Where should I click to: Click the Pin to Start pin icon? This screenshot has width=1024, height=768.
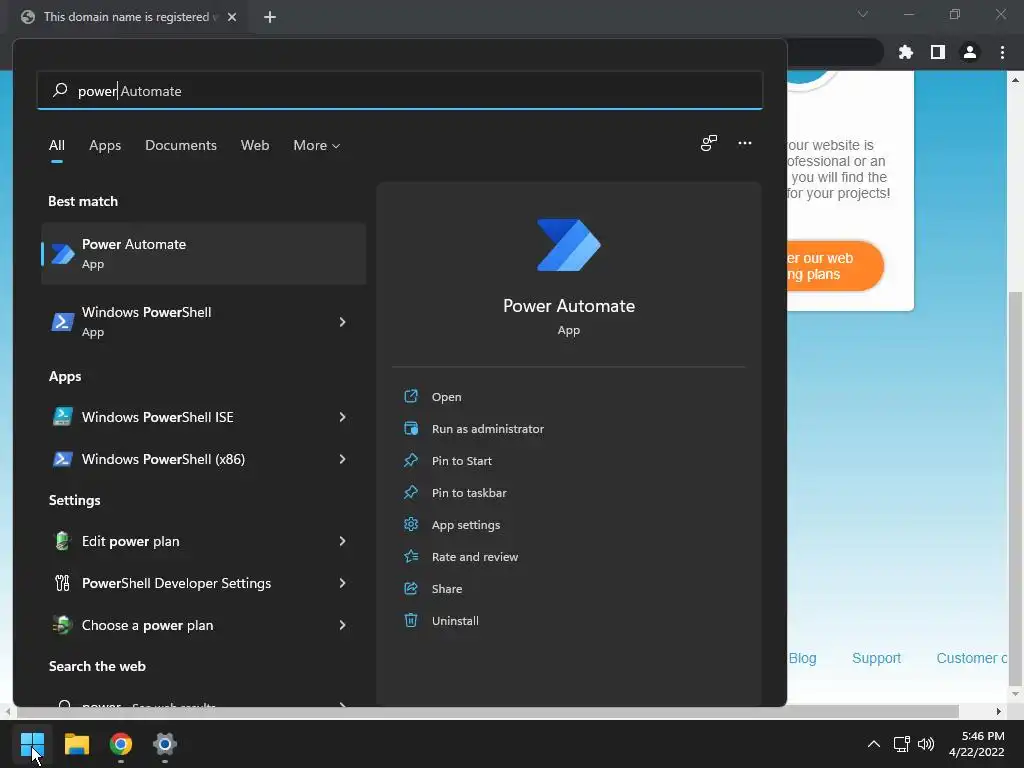pyautogui.click(x=411, y=460)
